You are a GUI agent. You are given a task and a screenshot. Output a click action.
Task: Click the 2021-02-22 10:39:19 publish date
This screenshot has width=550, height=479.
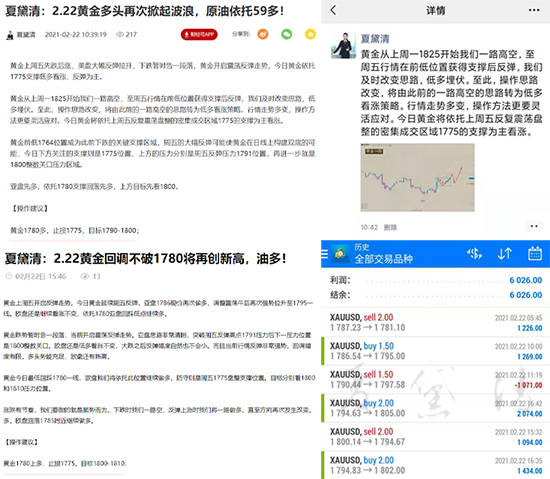[x=75, y=34]
